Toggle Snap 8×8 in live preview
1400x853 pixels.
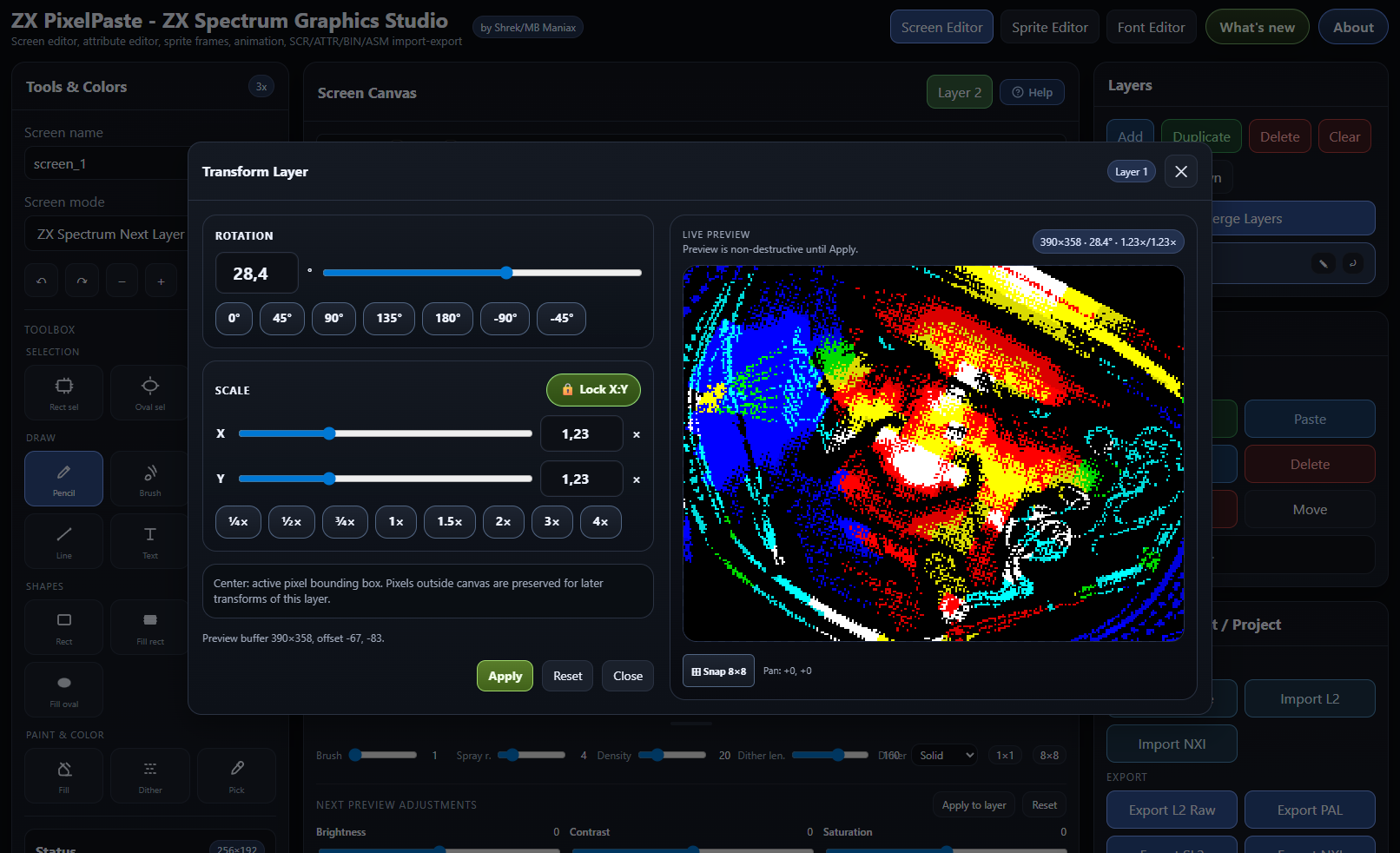718,671
